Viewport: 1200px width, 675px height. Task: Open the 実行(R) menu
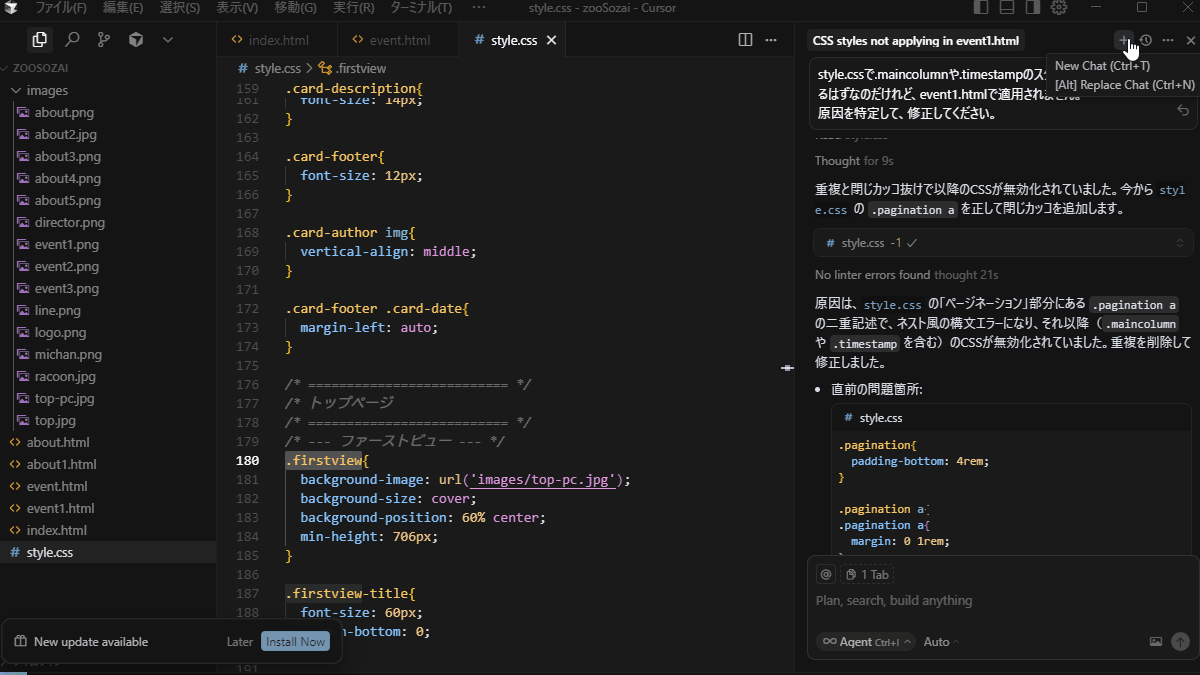point(353,8)
